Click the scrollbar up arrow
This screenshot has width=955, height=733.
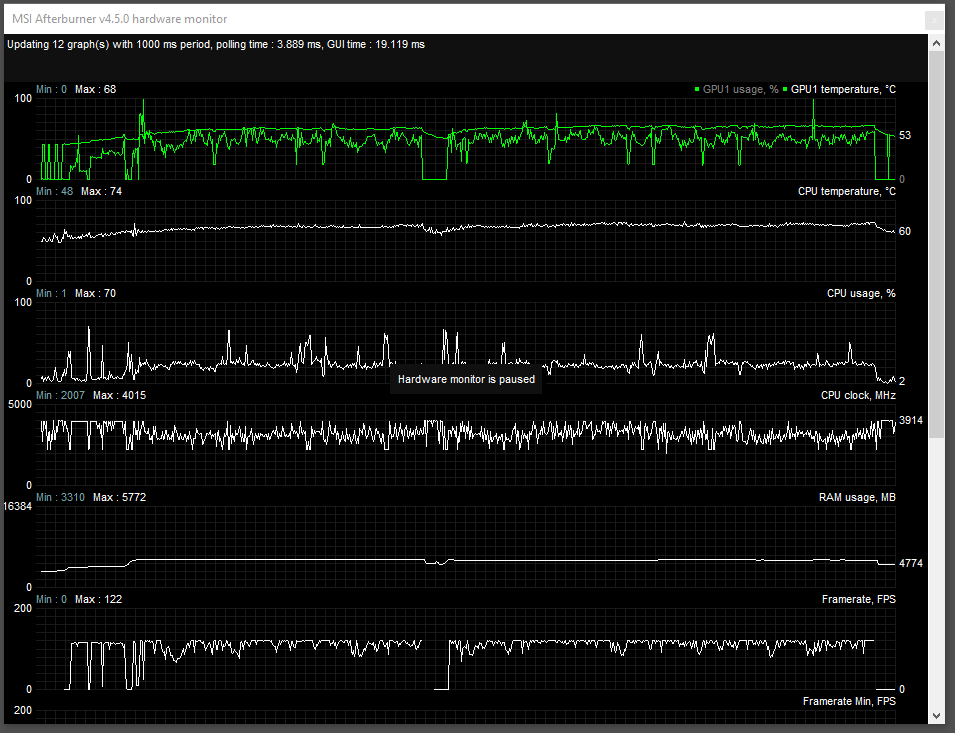(936, 43)
